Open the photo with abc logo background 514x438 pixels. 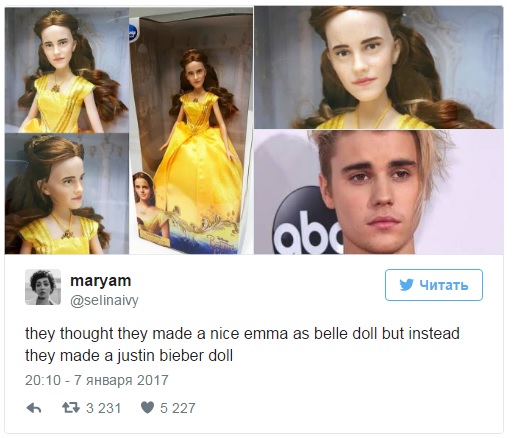(378, 192)
